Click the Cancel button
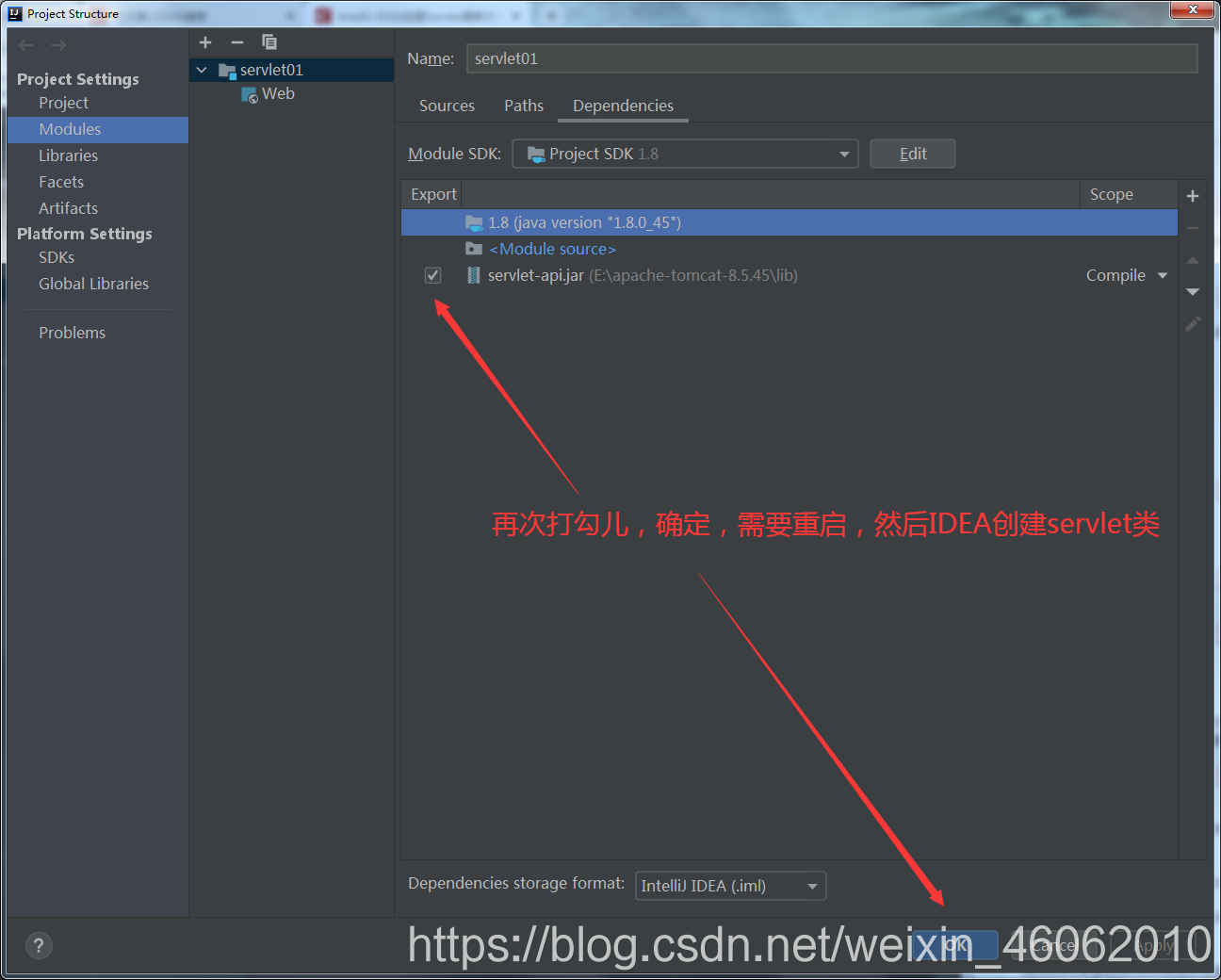 click(x=1052, y=945)
